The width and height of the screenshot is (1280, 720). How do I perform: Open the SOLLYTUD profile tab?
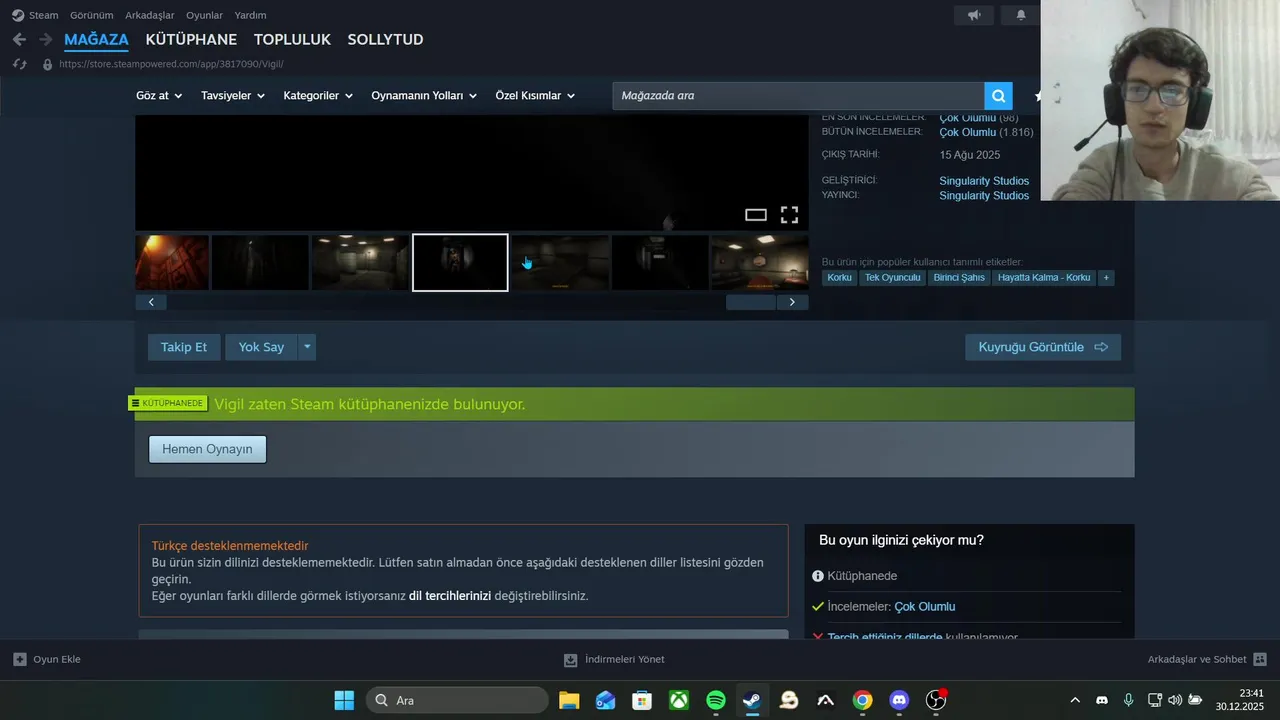point(385,39)
